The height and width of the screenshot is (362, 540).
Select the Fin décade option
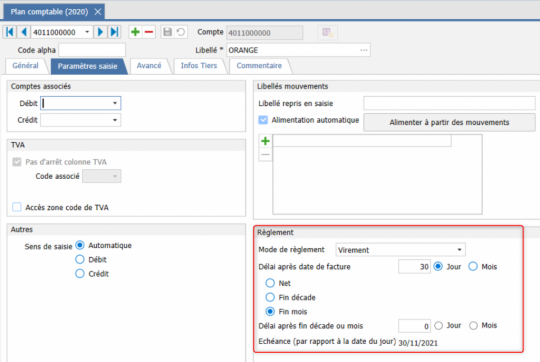(x=270, y=297)
